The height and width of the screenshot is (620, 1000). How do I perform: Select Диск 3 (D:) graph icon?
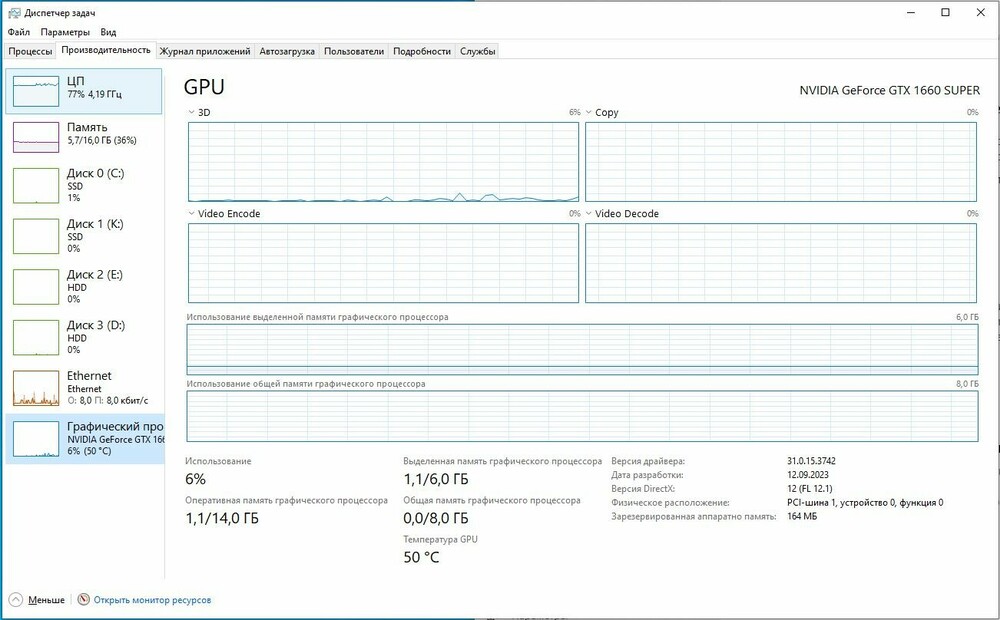36,337
